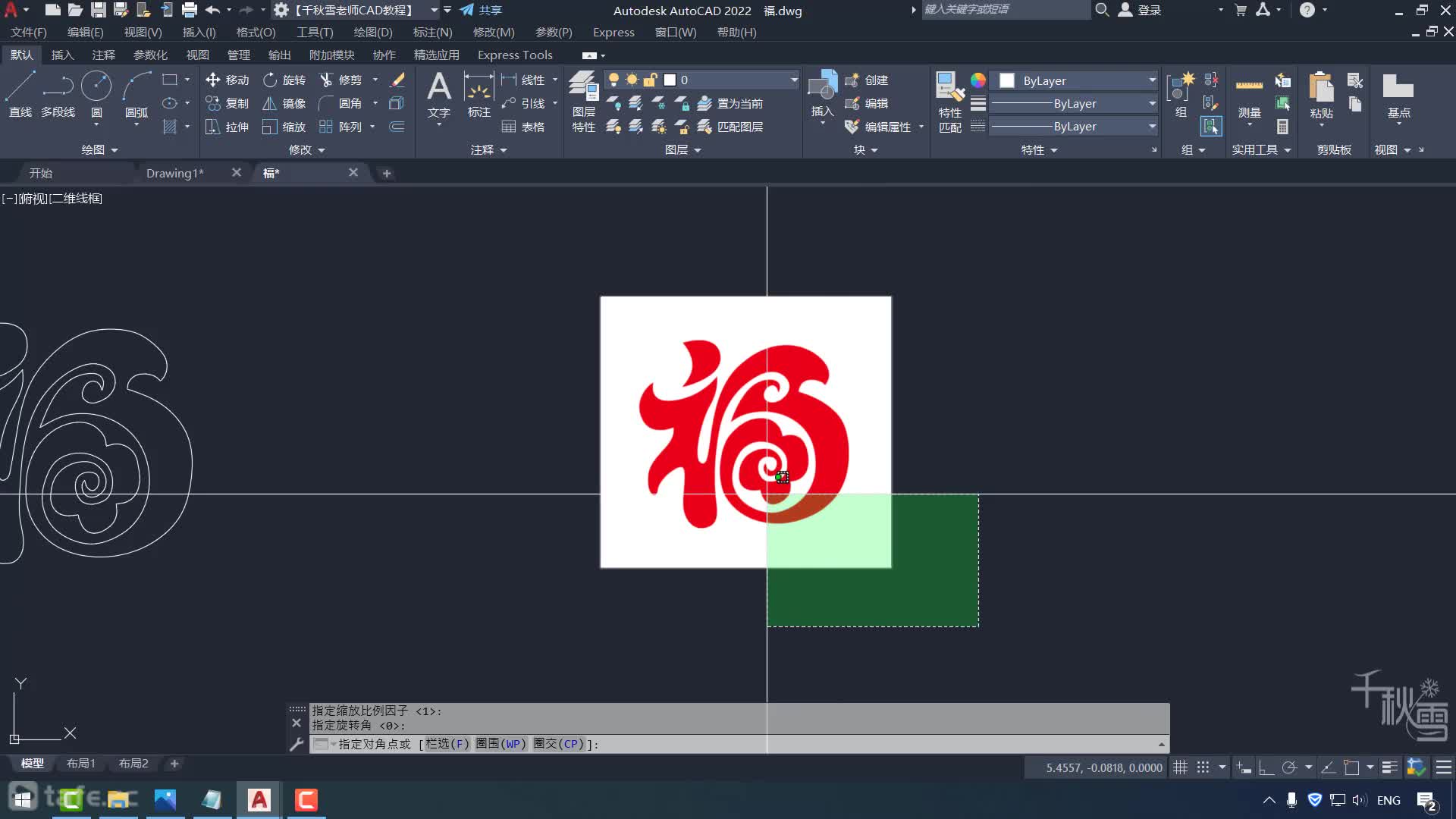Select the 圈交(CP) command option

point(560,744)
